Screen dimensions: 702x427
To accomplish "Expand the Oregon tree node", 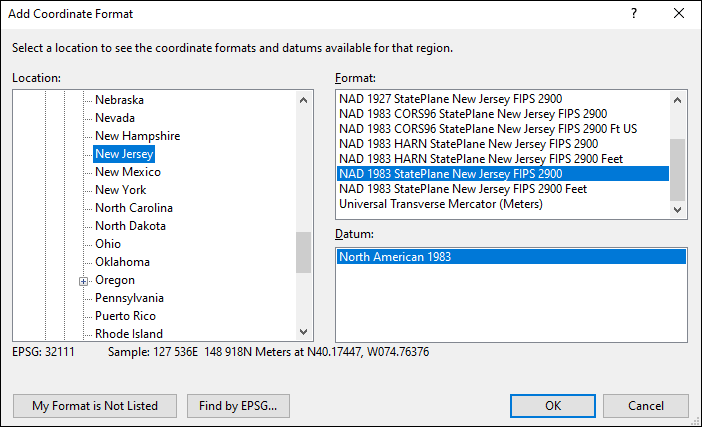I will coord(83,281).
